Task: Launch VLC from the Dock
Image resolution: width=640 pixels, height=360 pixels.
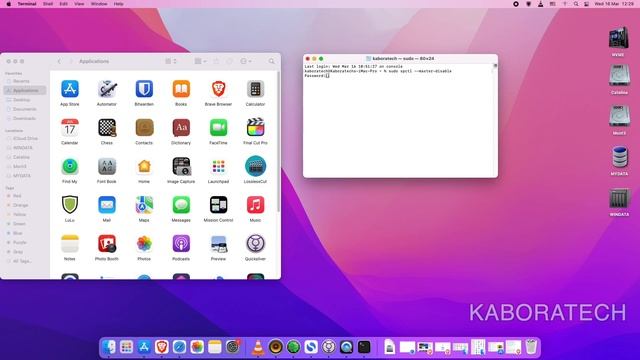Action: pyautogui.click(x=258, y=347)
